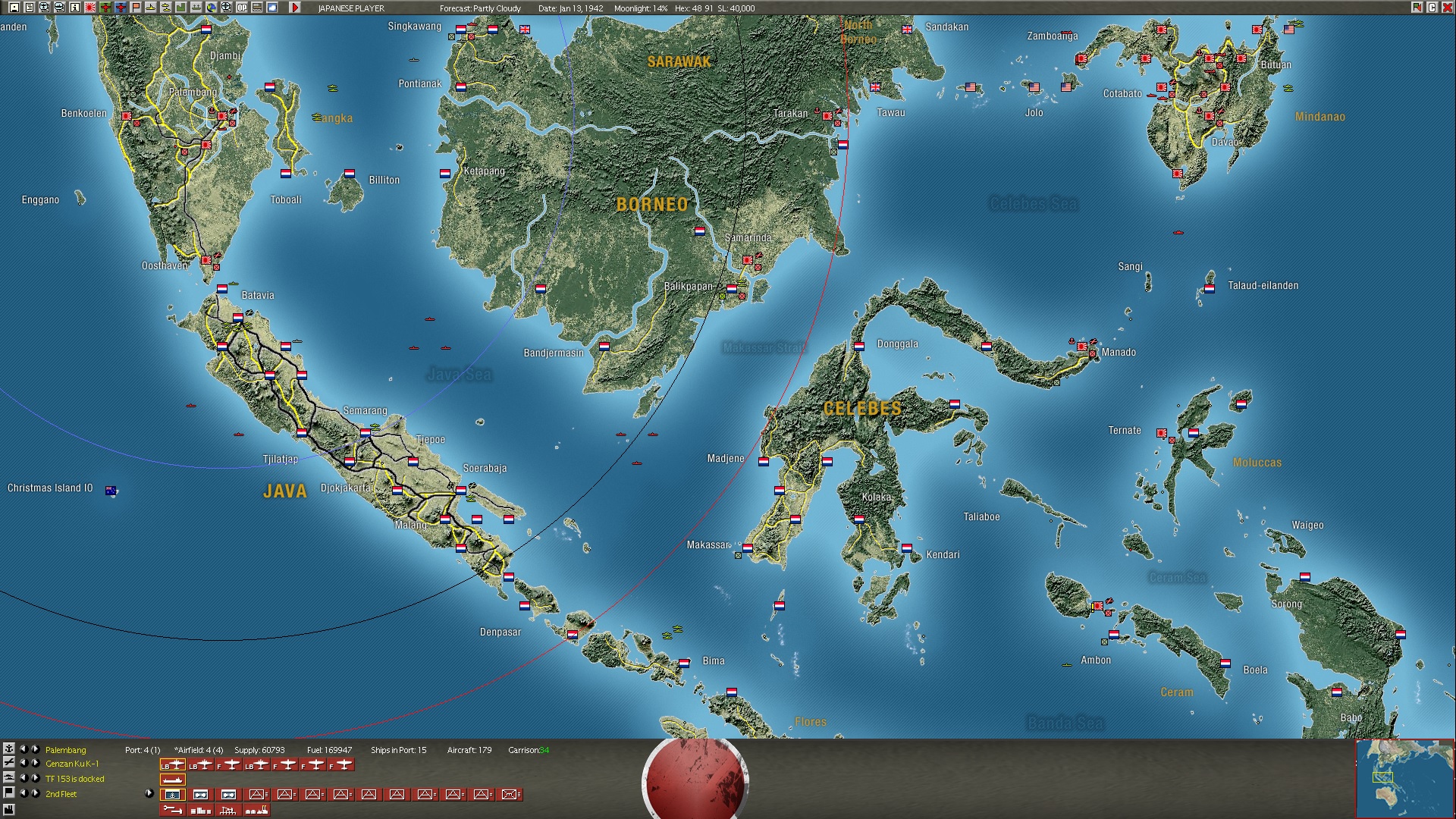1456x819 pixels.
Task: Click the factory industry icon in left column
Action: [9, 809]
